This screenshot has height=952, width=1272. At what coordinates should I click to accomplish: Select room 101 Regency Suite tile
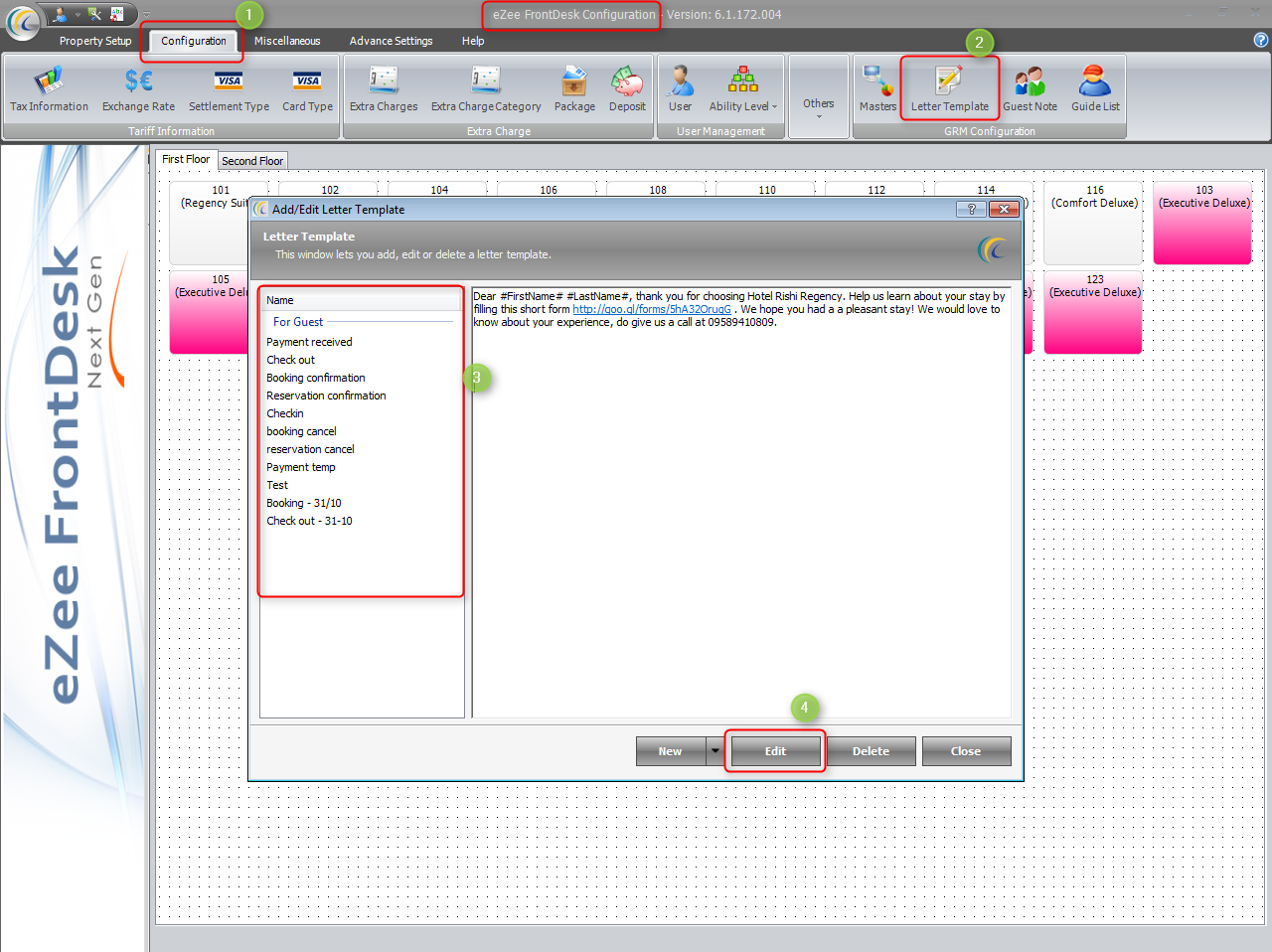pos(209,223)
